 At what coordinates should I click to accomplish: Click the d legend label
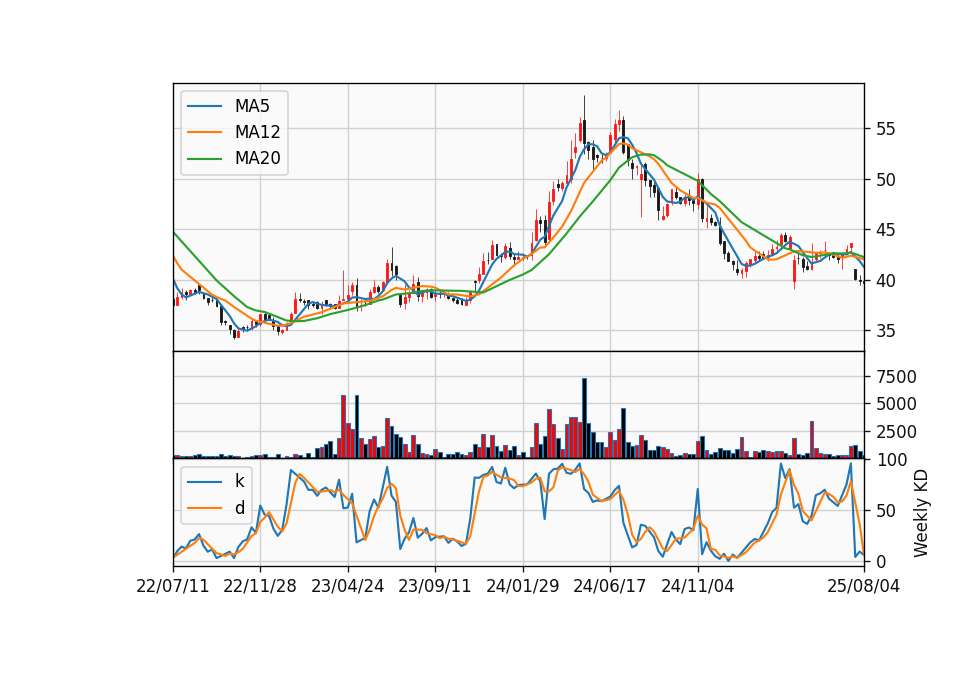click(239, 508)
